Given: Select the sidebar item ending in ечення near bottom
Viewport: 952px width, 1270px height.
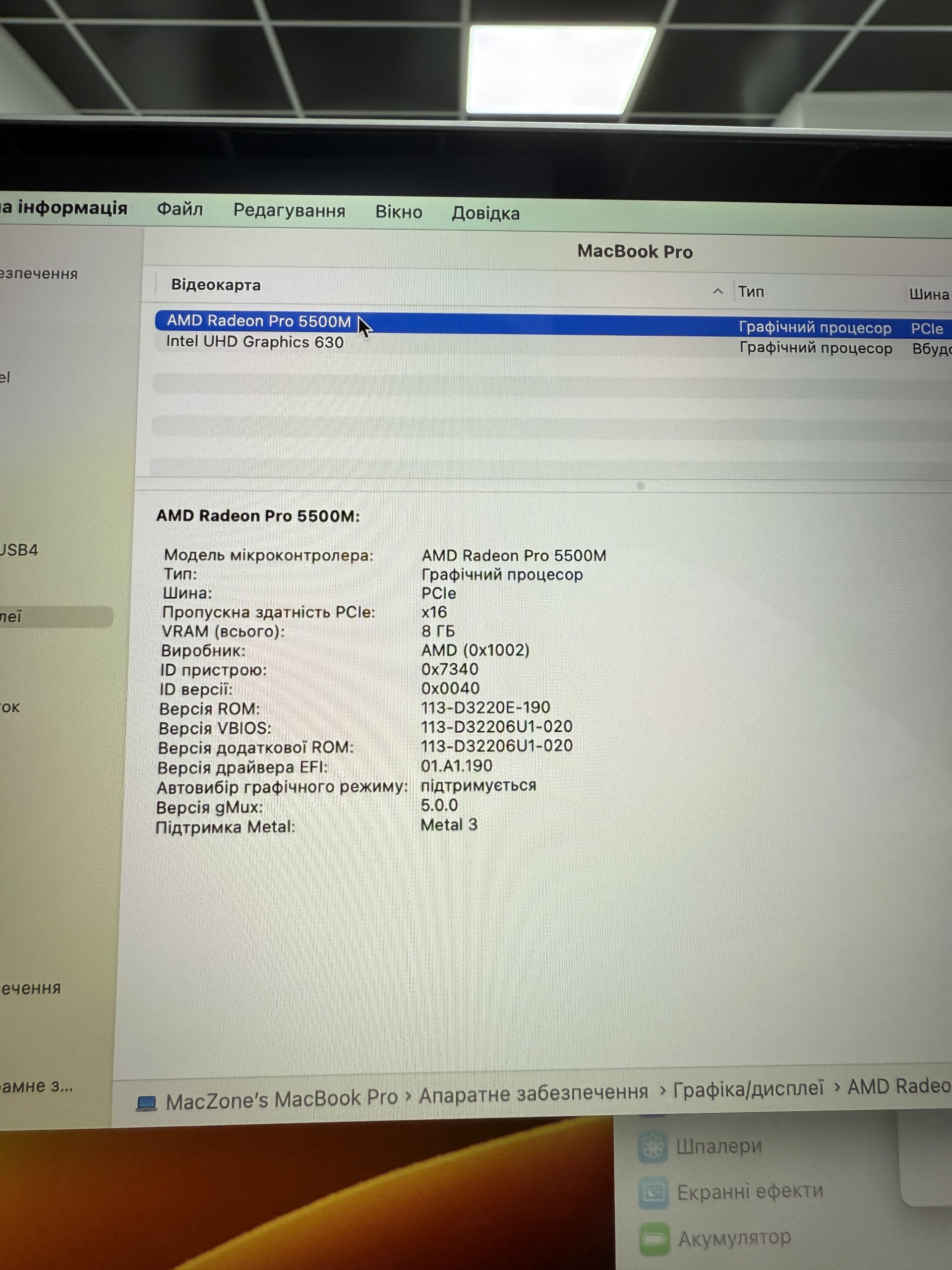Looking at the screenshot, I should pyautogui.click(x=30, y=988).
